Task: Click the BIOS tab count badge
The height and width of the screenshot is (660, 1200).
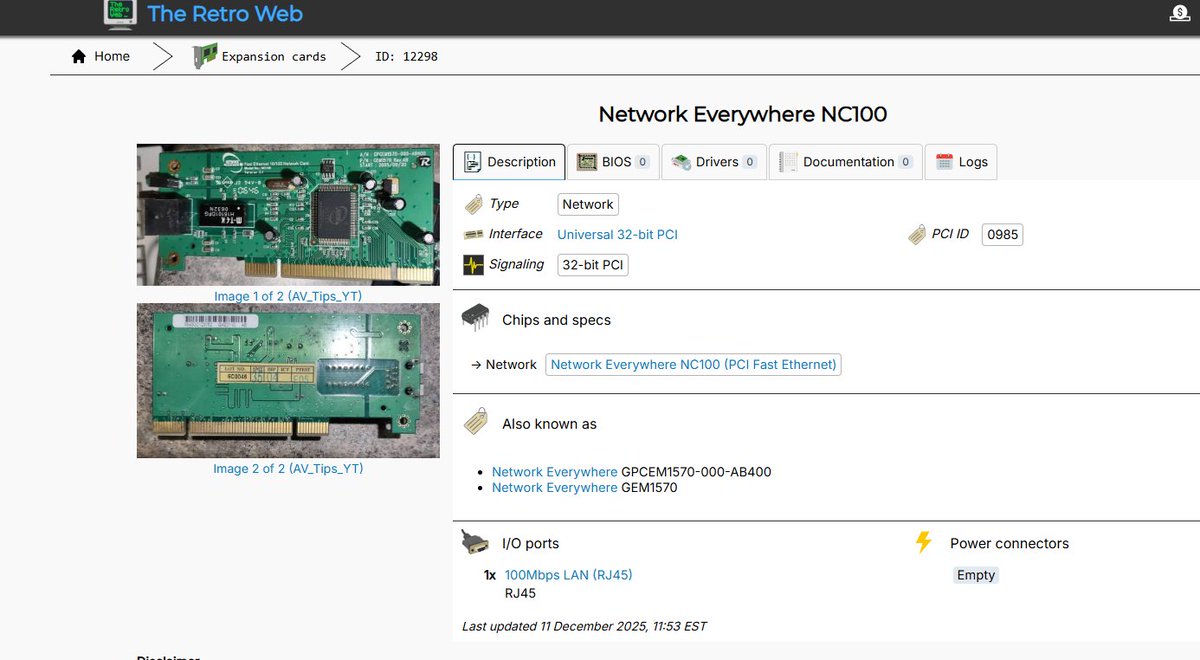Action: pyautogui.click(x=643, y=162)
